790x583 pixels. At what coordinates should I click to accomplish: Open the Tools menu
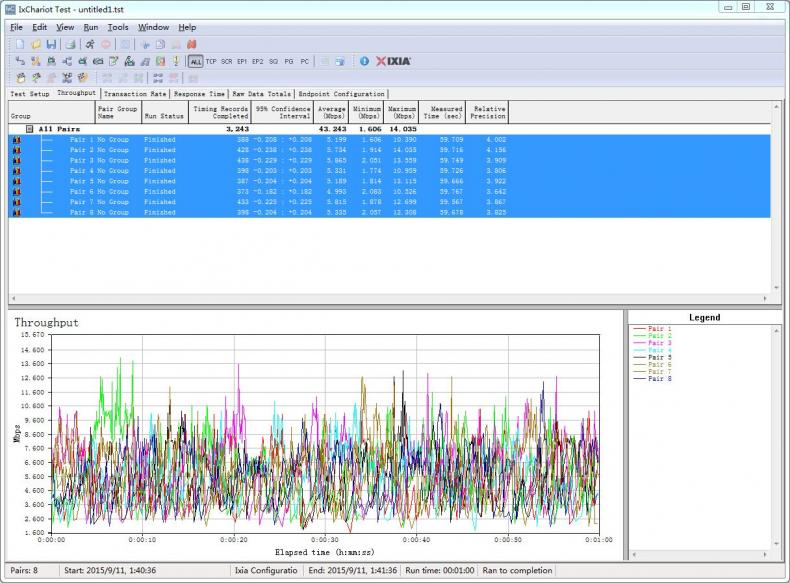tap(118, 27)
